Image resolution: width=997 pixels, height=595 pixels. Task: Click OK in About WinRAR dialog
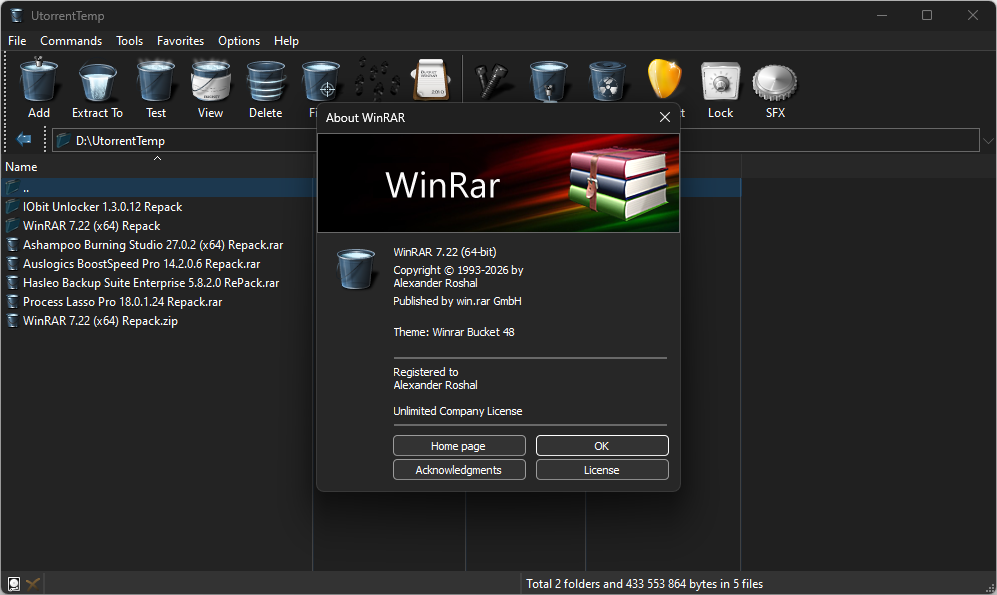(x=602, y=446)
